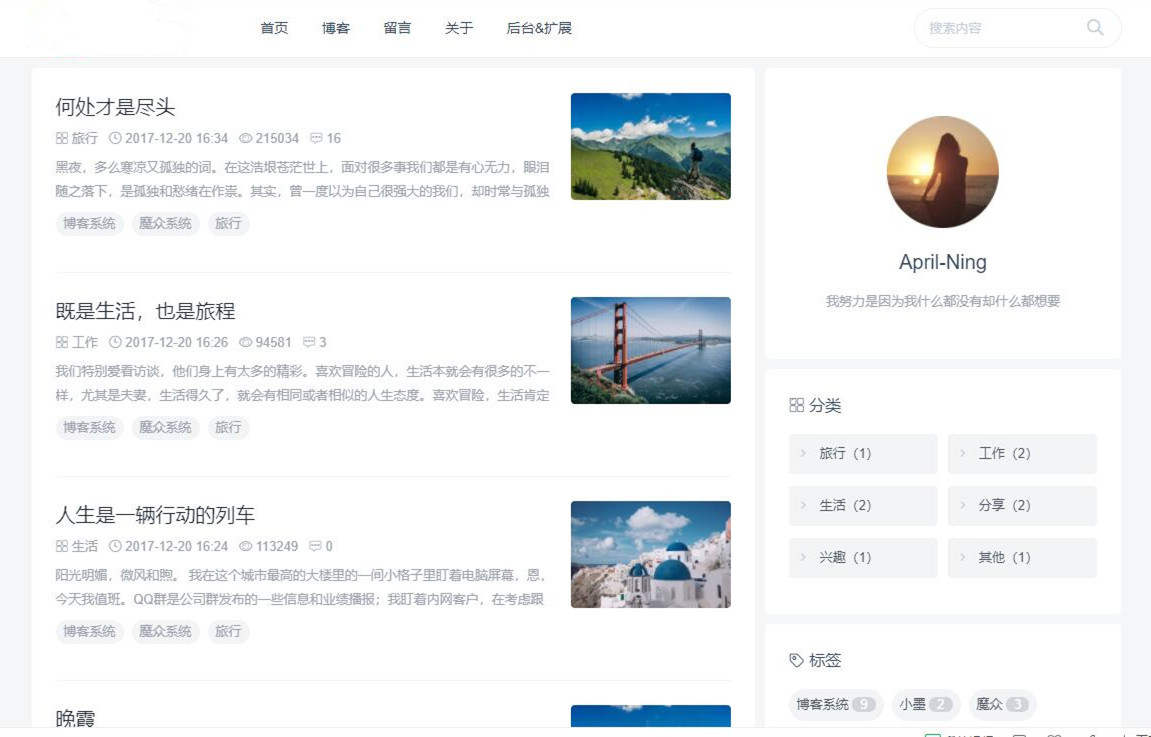Expand the 旅行 (1) category
1151x737 pixels.
(863, 454)
